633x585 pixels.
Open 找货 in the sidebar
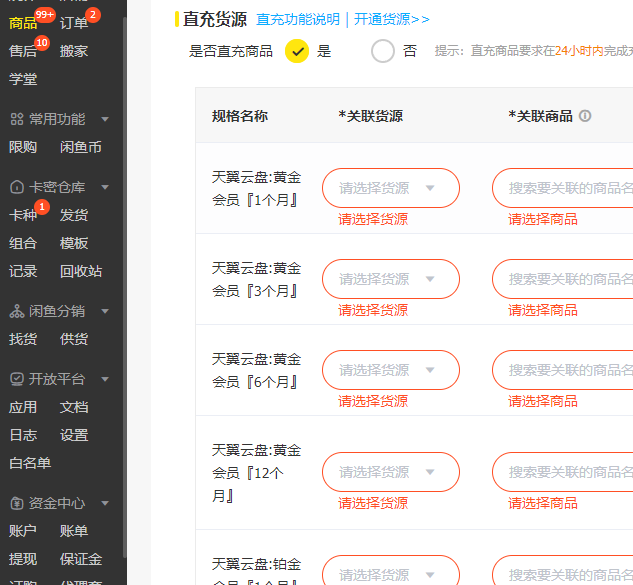[23, 339]
